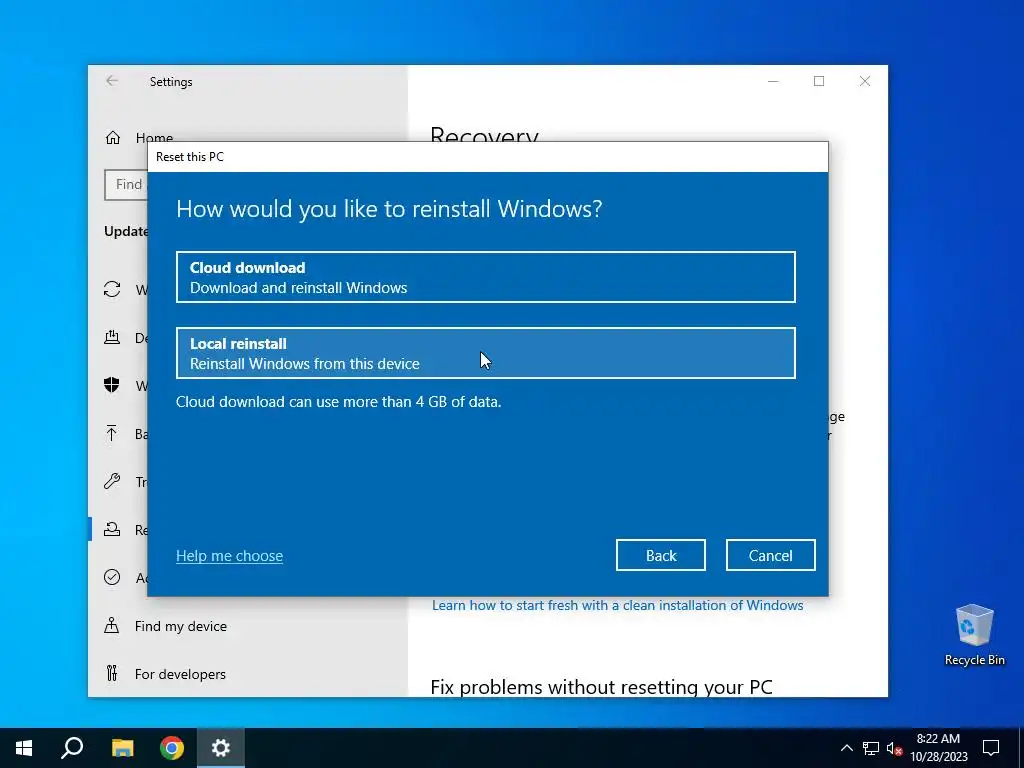1024x768 pixels.
Task: Close the Settings window
Action: tap(865, 81)
